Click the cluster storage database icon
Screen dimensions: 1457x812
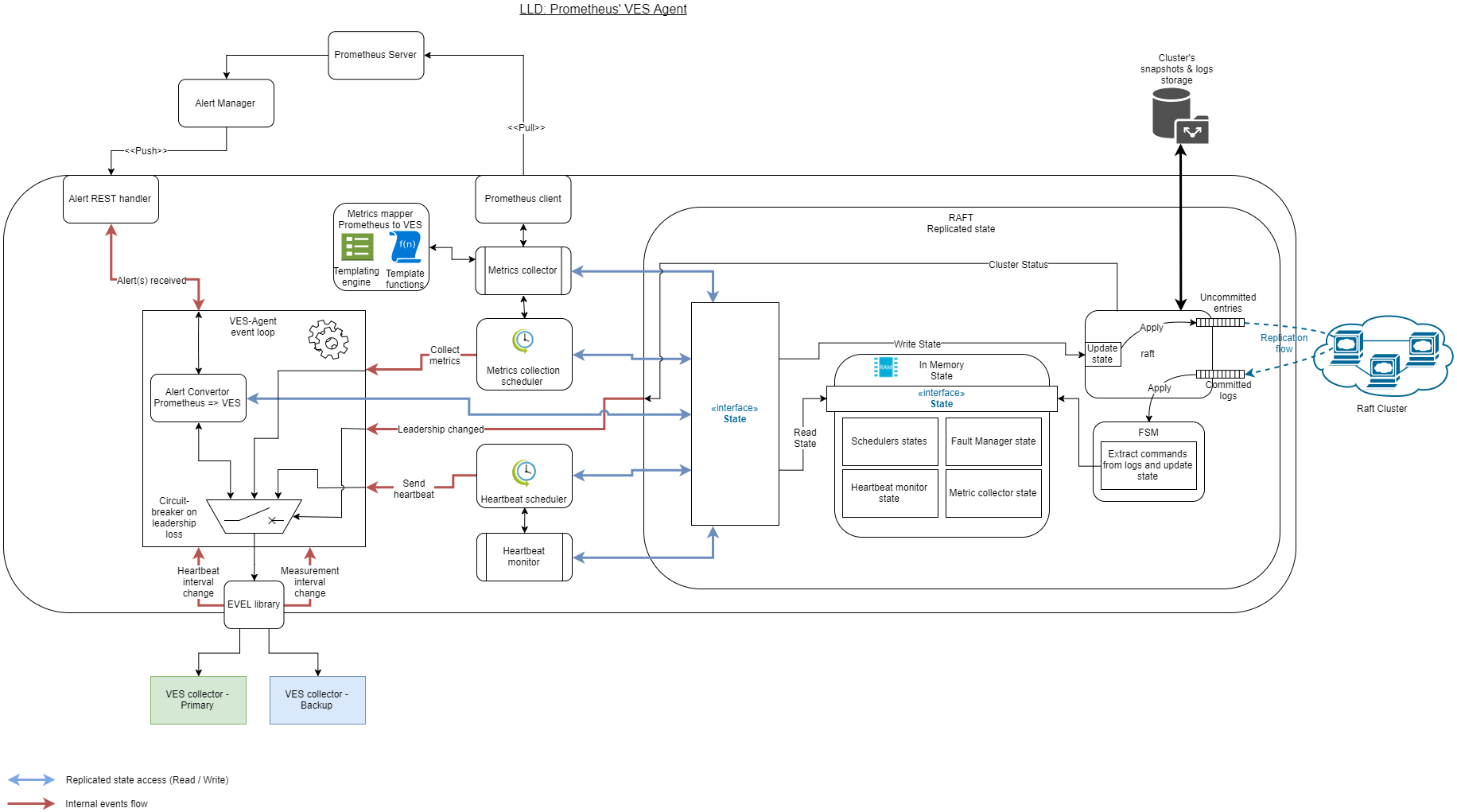coord(1180,116)
